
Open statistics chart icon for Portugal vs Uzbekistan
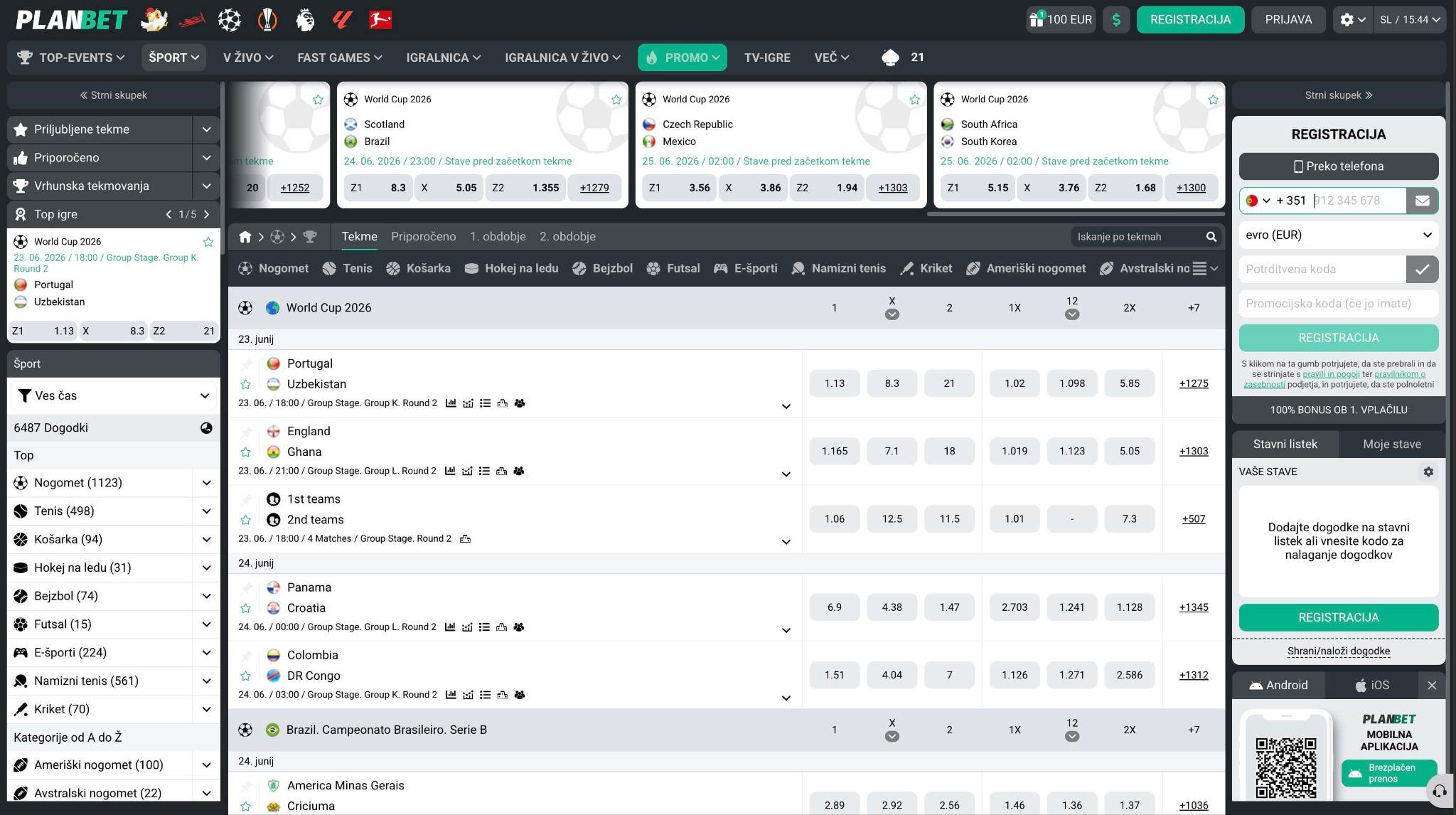(x=451, y=403)
